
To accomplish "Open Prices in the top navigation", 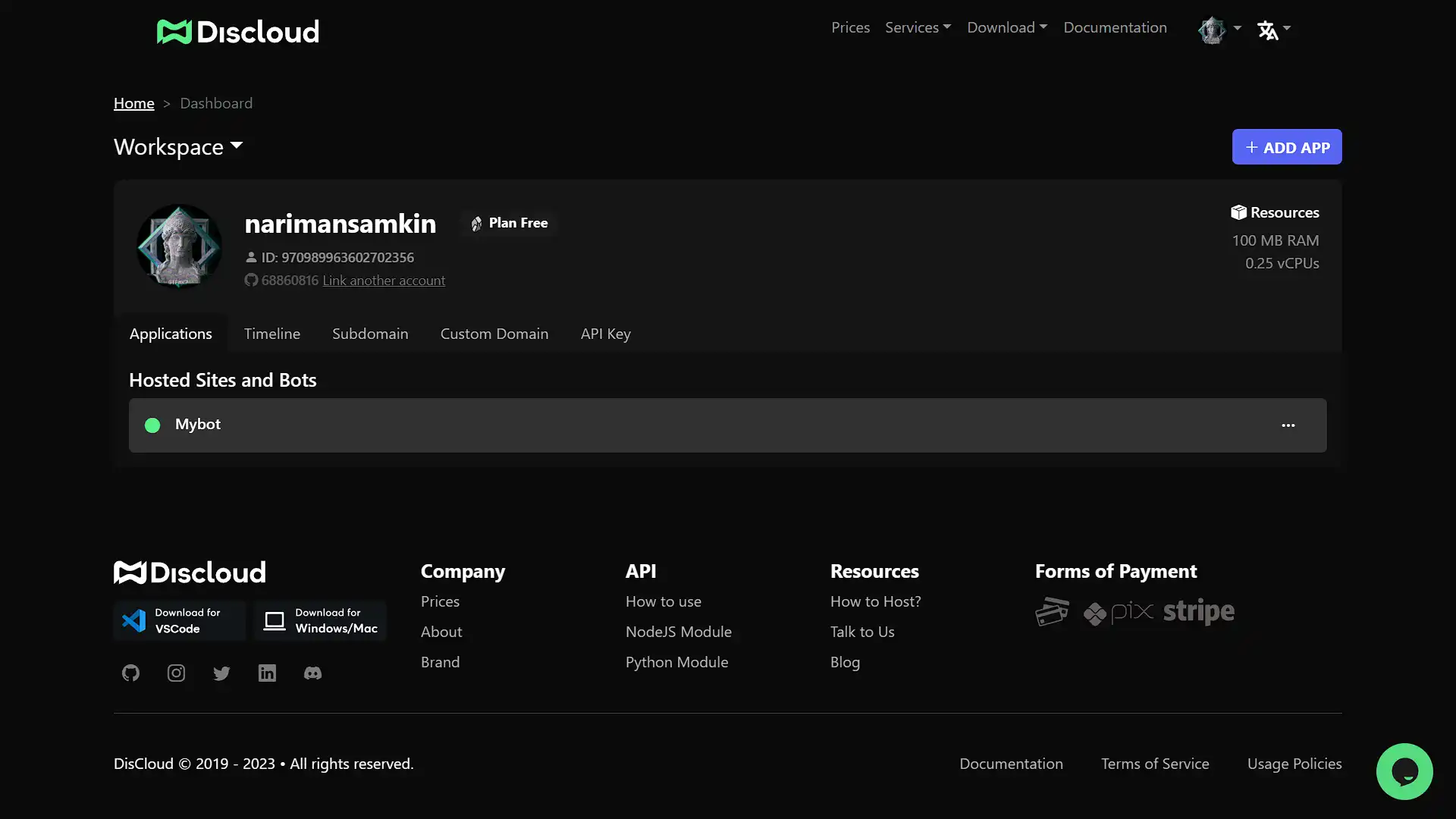I will (x=850, y=27).
